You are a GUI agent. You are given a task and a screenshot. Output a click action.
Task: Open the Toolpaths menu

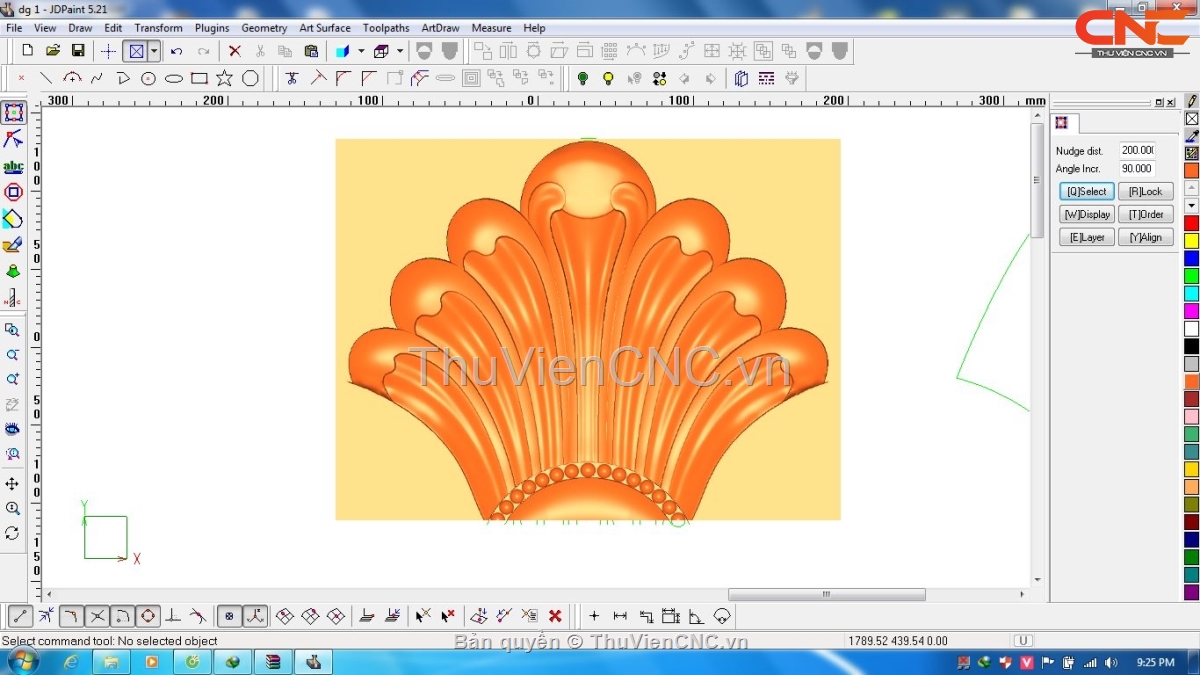(386, 28)
